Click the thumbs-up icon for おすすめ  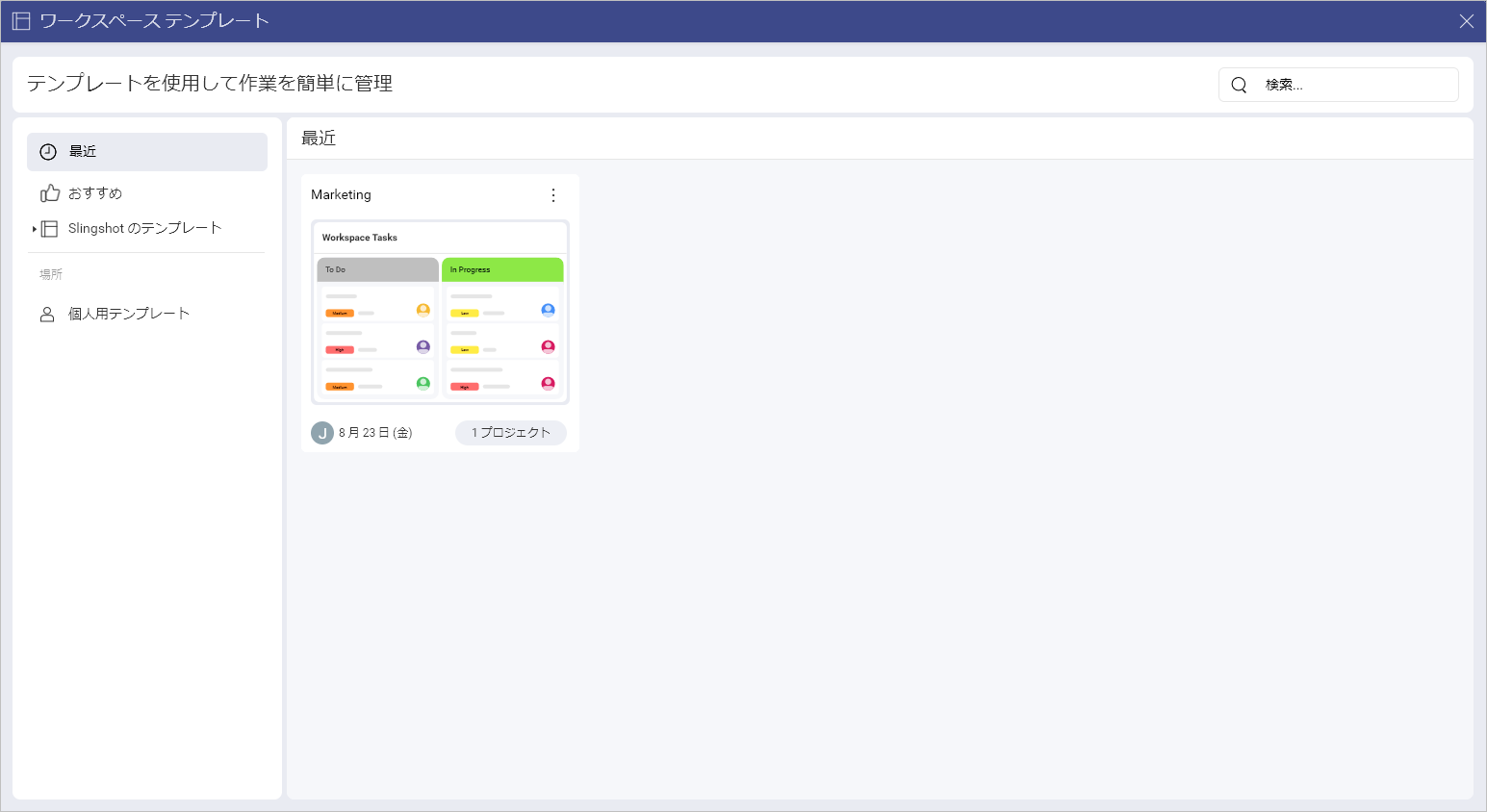[x=50, y=193]
